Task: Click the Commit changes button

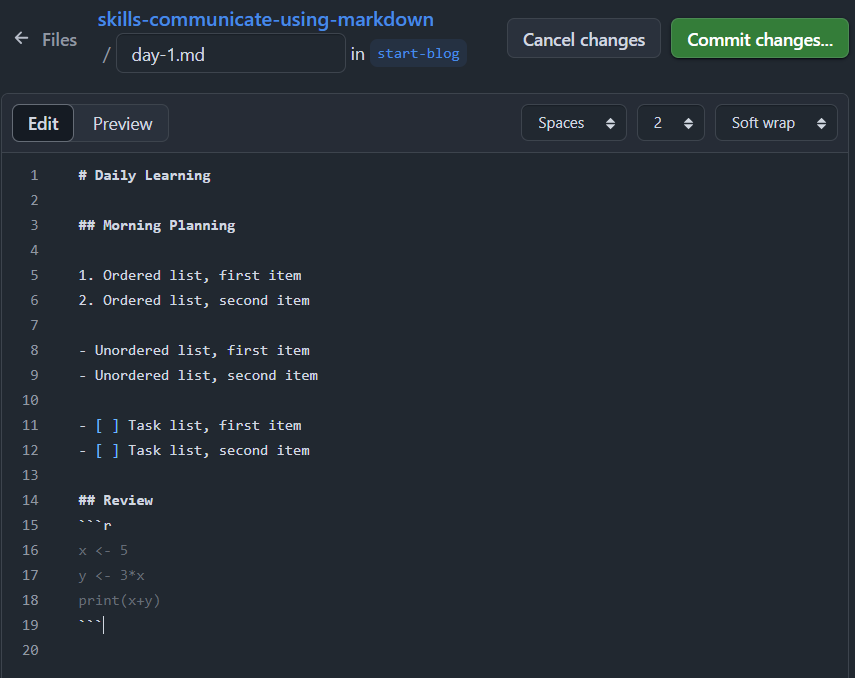Action: tap(760, 39)
